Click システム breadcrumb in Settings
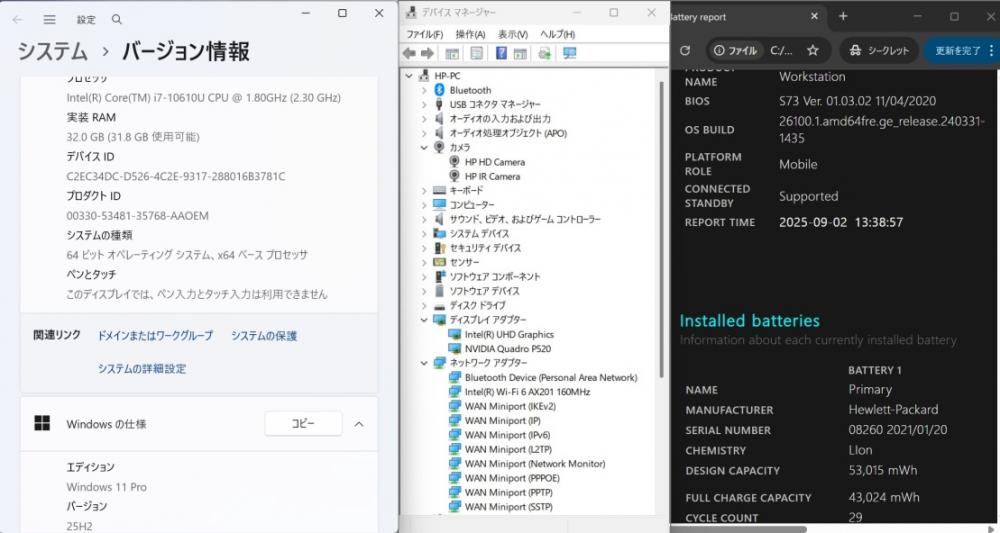The width and height of the screenshot is (1000, 533). 52,52
